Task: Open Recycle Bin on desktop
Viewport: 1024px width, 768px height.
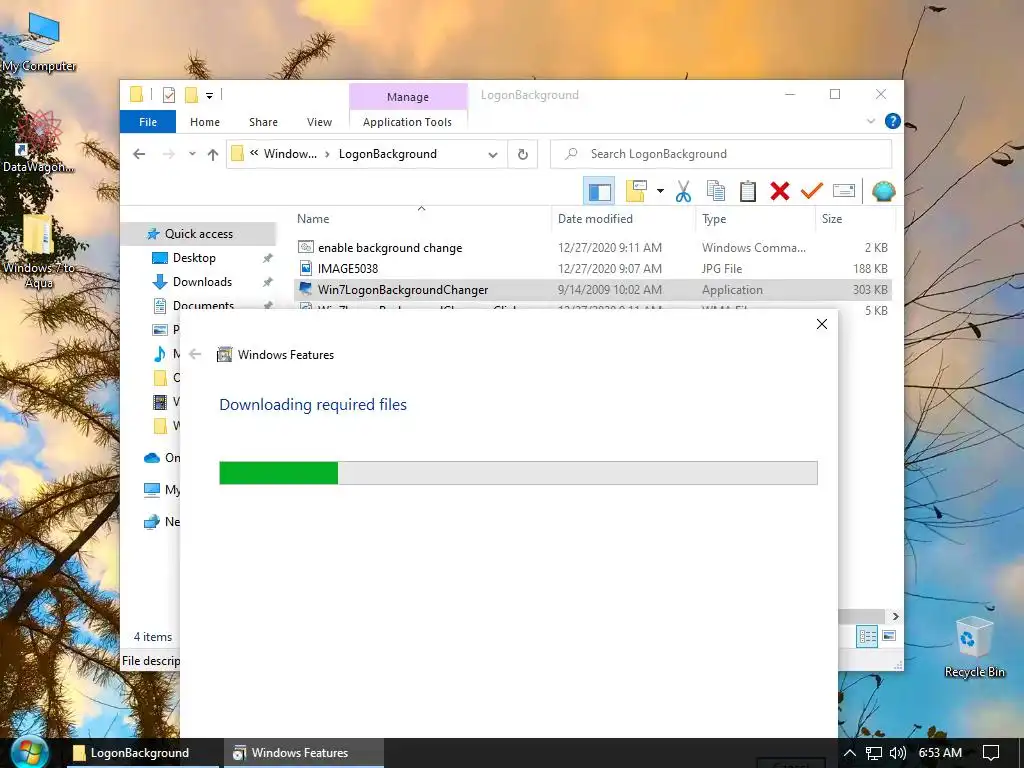Action: click(x=974, y=648)
